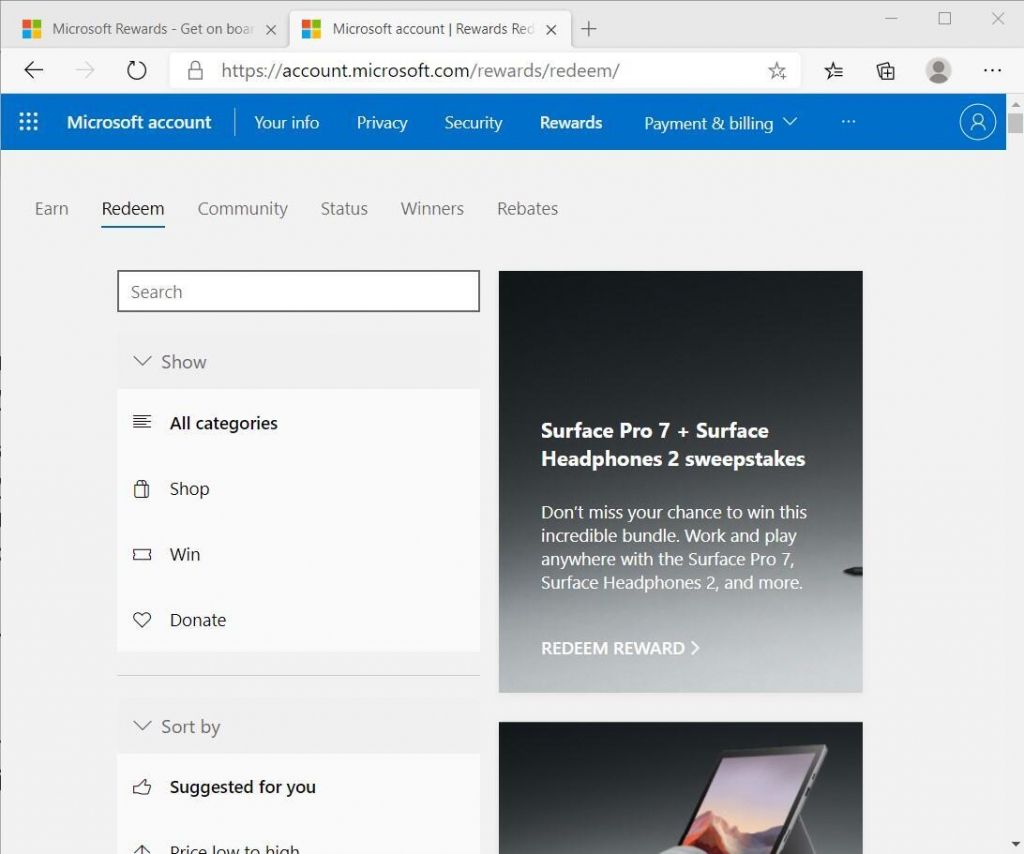Select the All categories filter icon
Screen dimensions: 1024x854
[142, 422]
